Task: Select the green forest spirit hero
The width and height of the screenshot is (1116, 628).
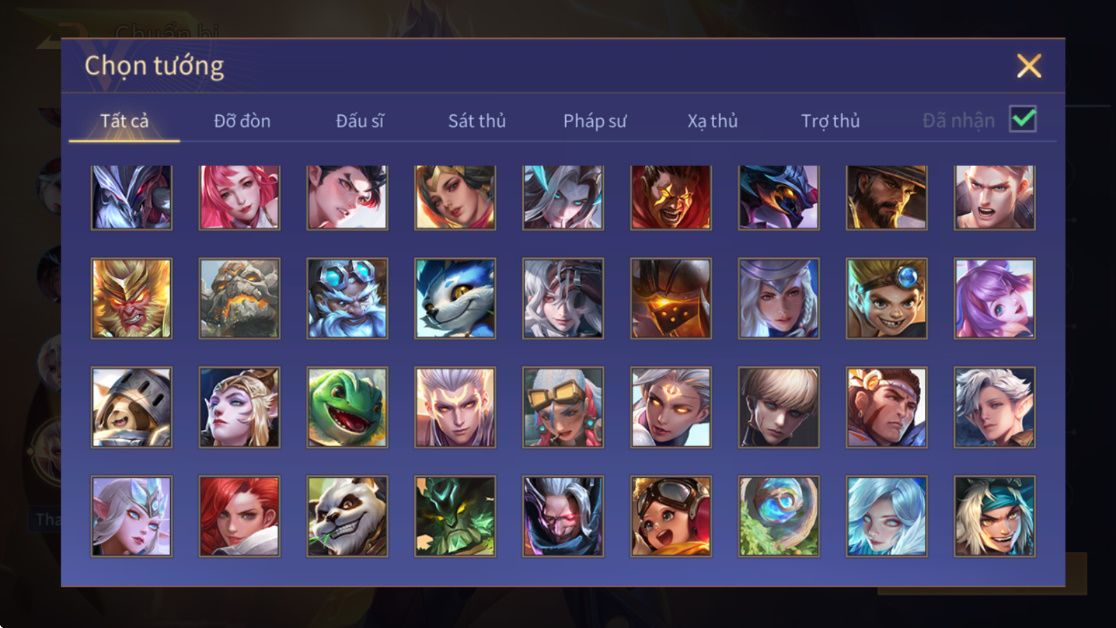Action: coord(456,516)
